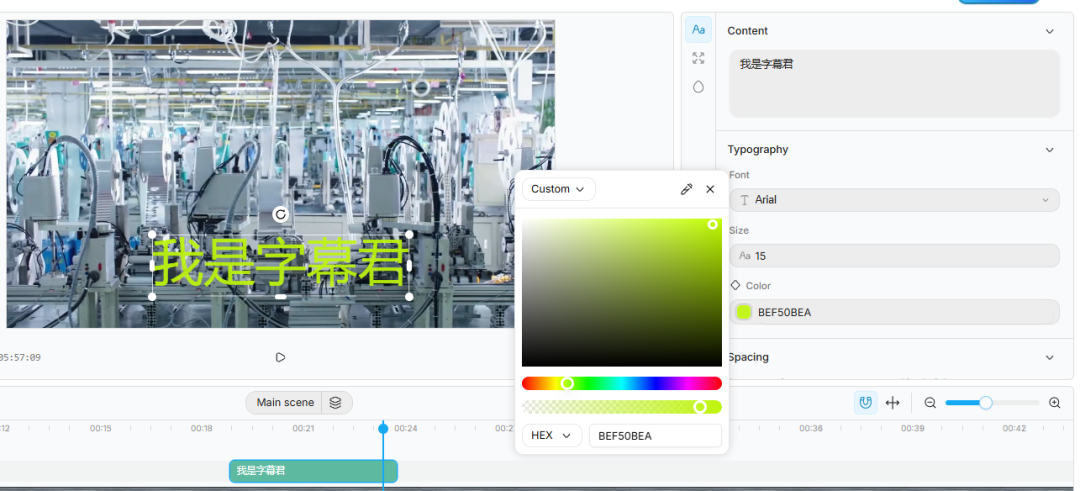This screenshot has height=491, width=1080.
Task: Click the 00:18 mark on the timeline ruler
Action: pyautogui.click(x=202, y=428)
